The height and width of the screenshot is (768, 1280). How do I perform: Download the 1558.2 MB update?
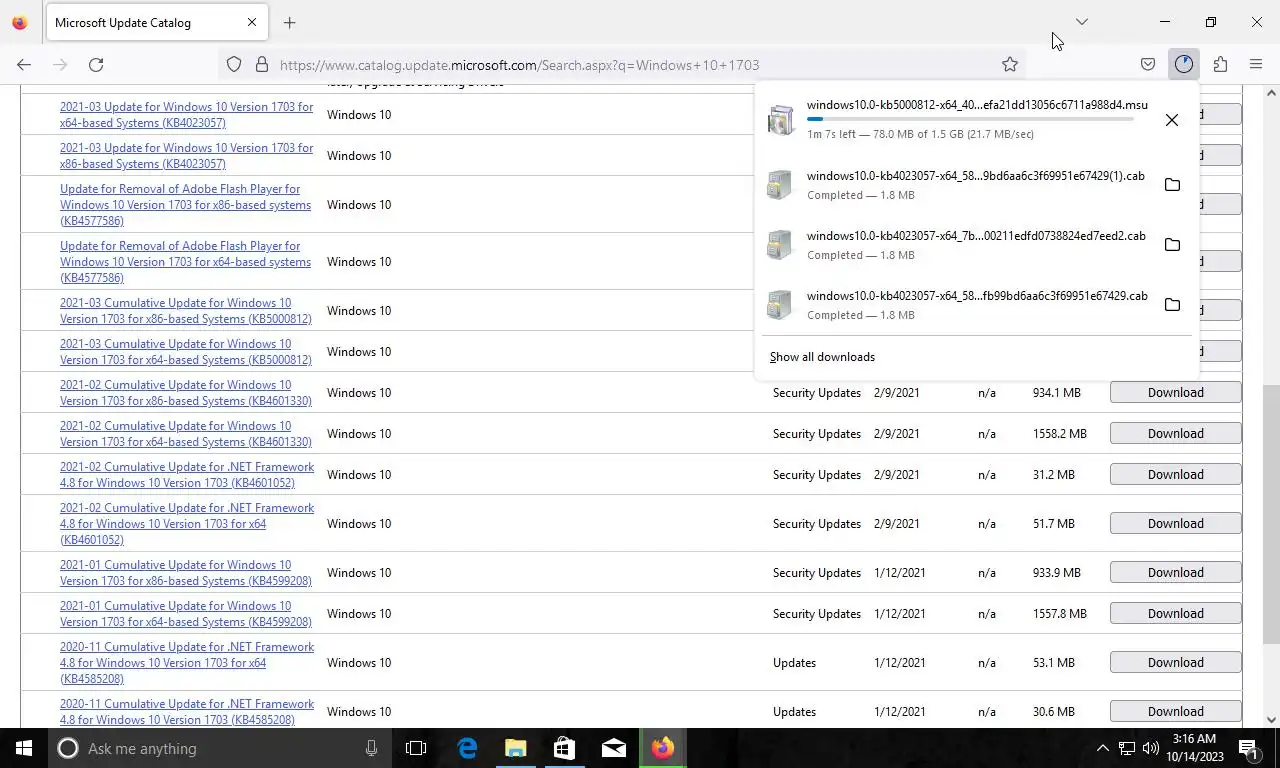[x=1175, y=433]
